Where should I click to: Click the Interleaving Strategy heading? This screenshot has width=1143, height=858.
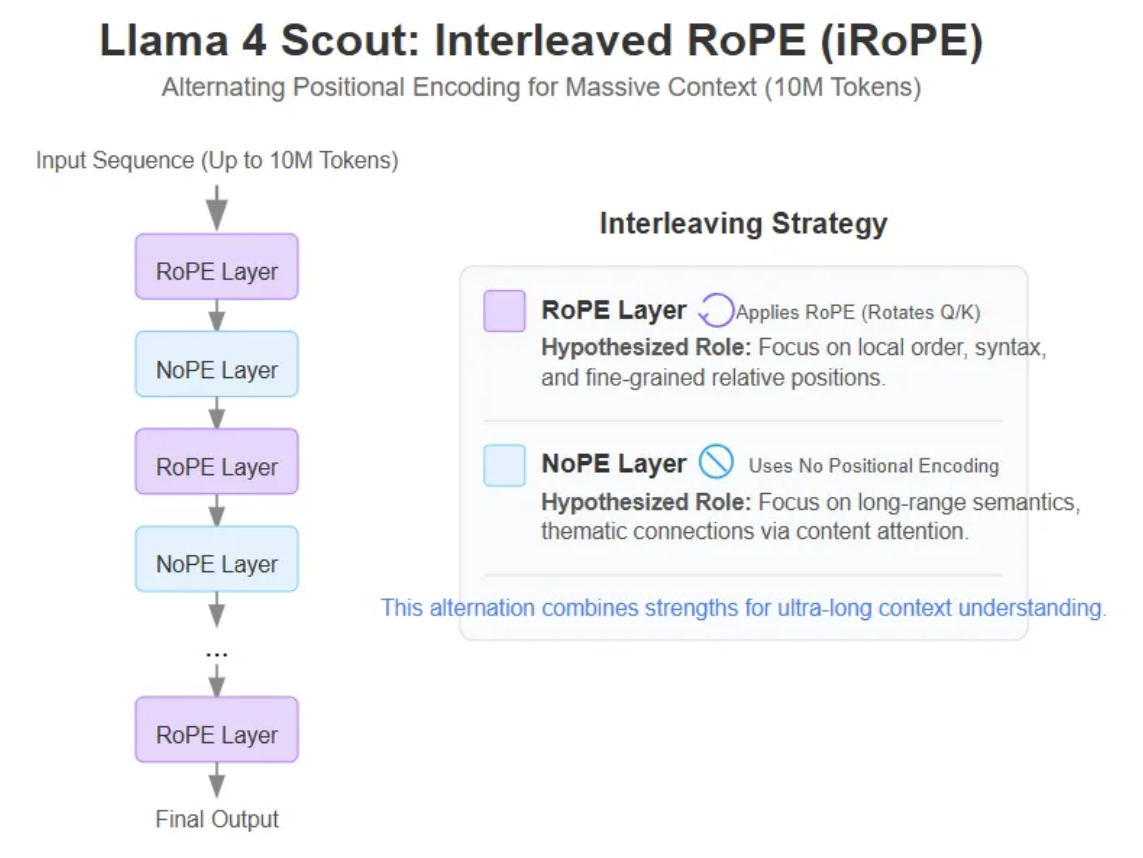click(x=743, y=223)
